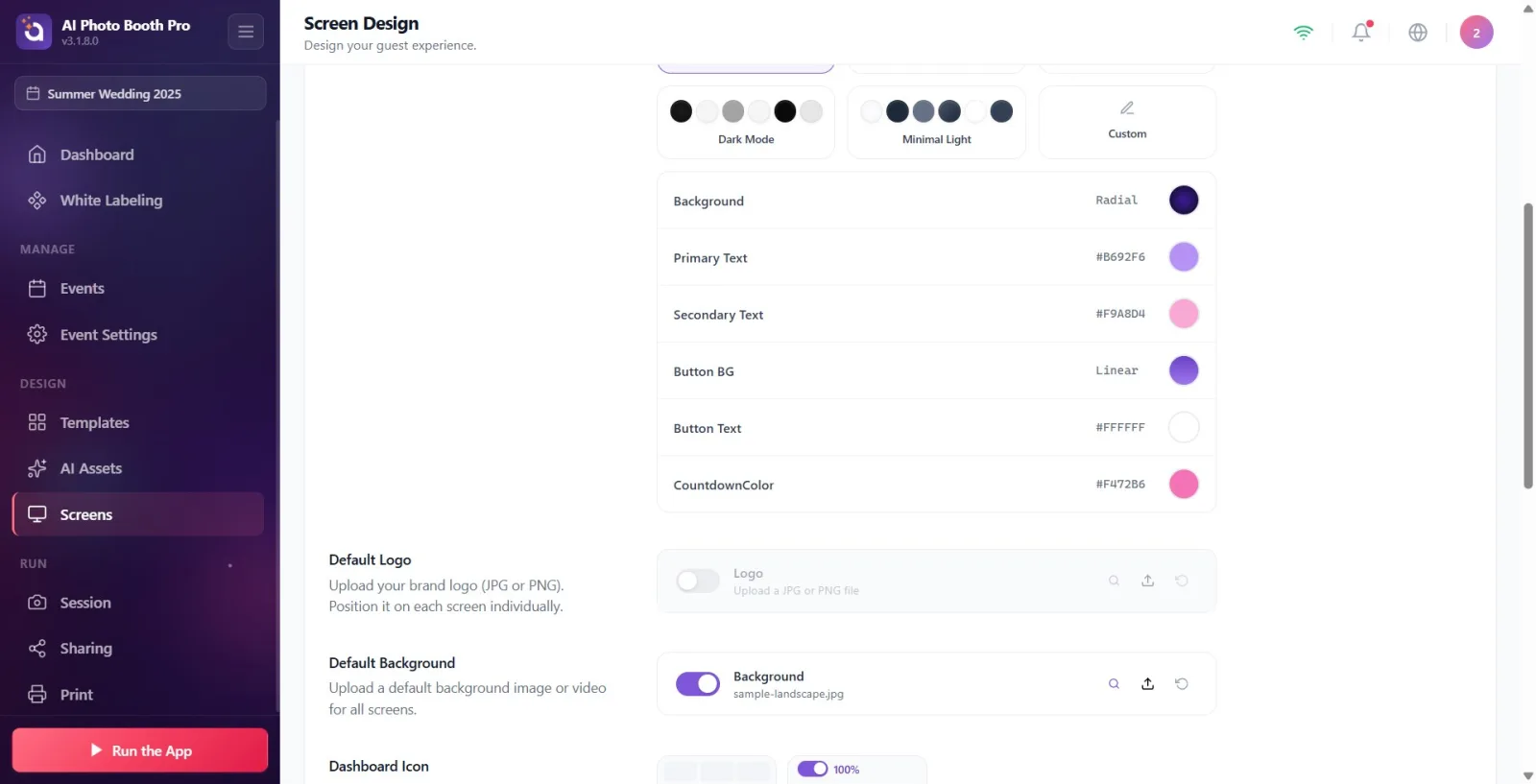Click the #F472B6 hex value
The width and height of the screenshot is (1536, 784).
(x=1120, y=485)
